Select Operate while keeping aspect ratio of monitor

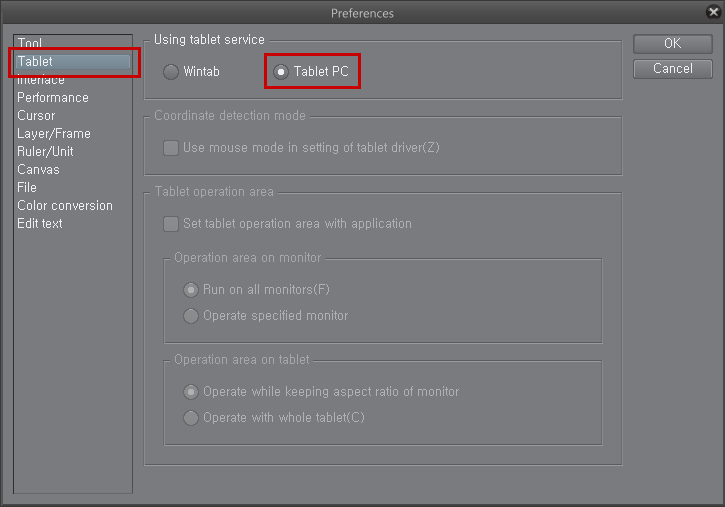coord(191,392)
